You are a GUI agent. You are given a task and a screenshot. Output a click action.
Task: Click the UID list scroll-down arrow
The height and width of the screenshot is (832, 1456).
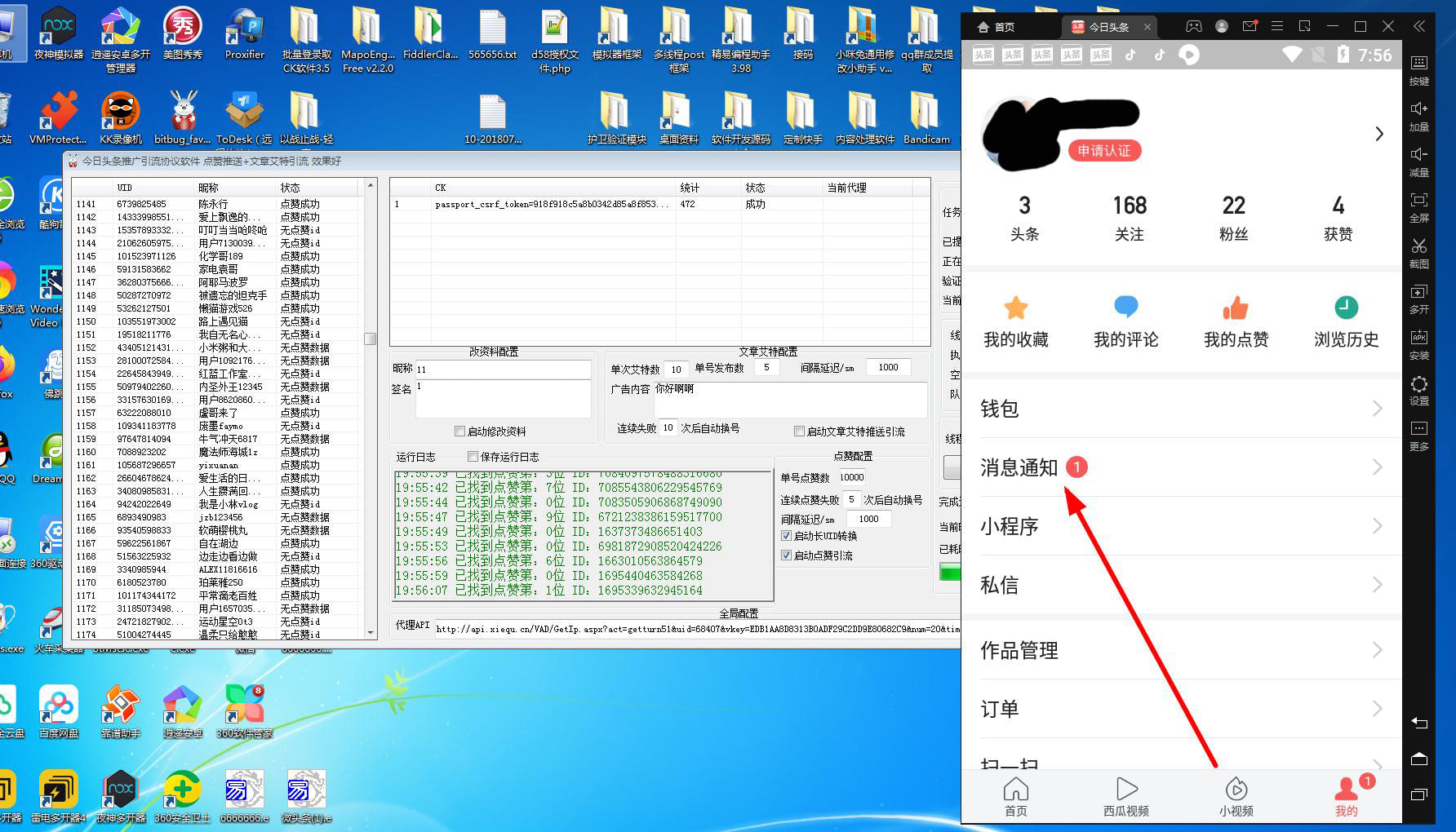click(371, 633)
